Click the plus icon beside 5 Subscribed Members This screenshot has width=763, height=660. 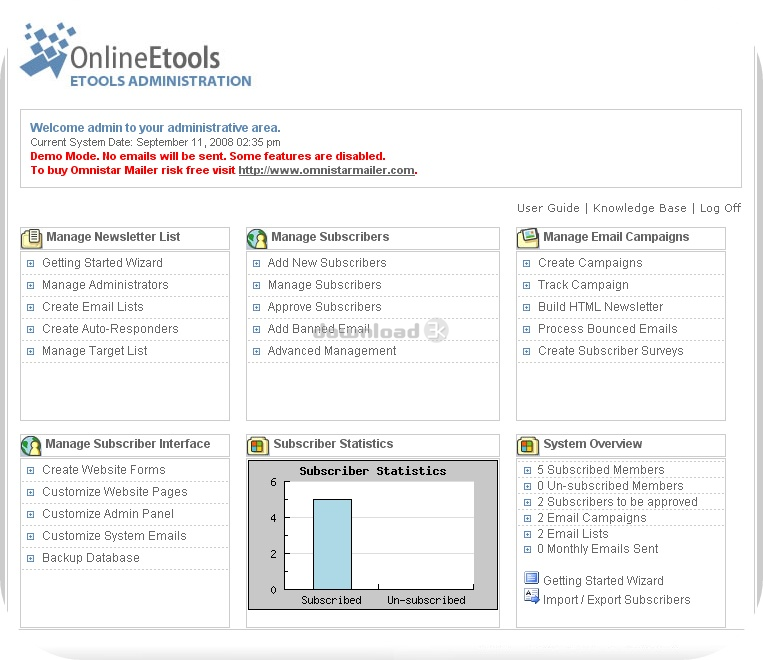point(527,470)
